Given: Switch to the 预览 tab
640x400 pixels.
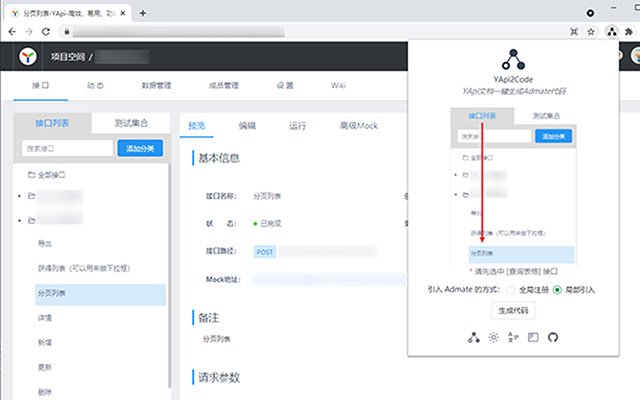Looking at the screenshot, I should pyautogui.click(x=197, y=126).
